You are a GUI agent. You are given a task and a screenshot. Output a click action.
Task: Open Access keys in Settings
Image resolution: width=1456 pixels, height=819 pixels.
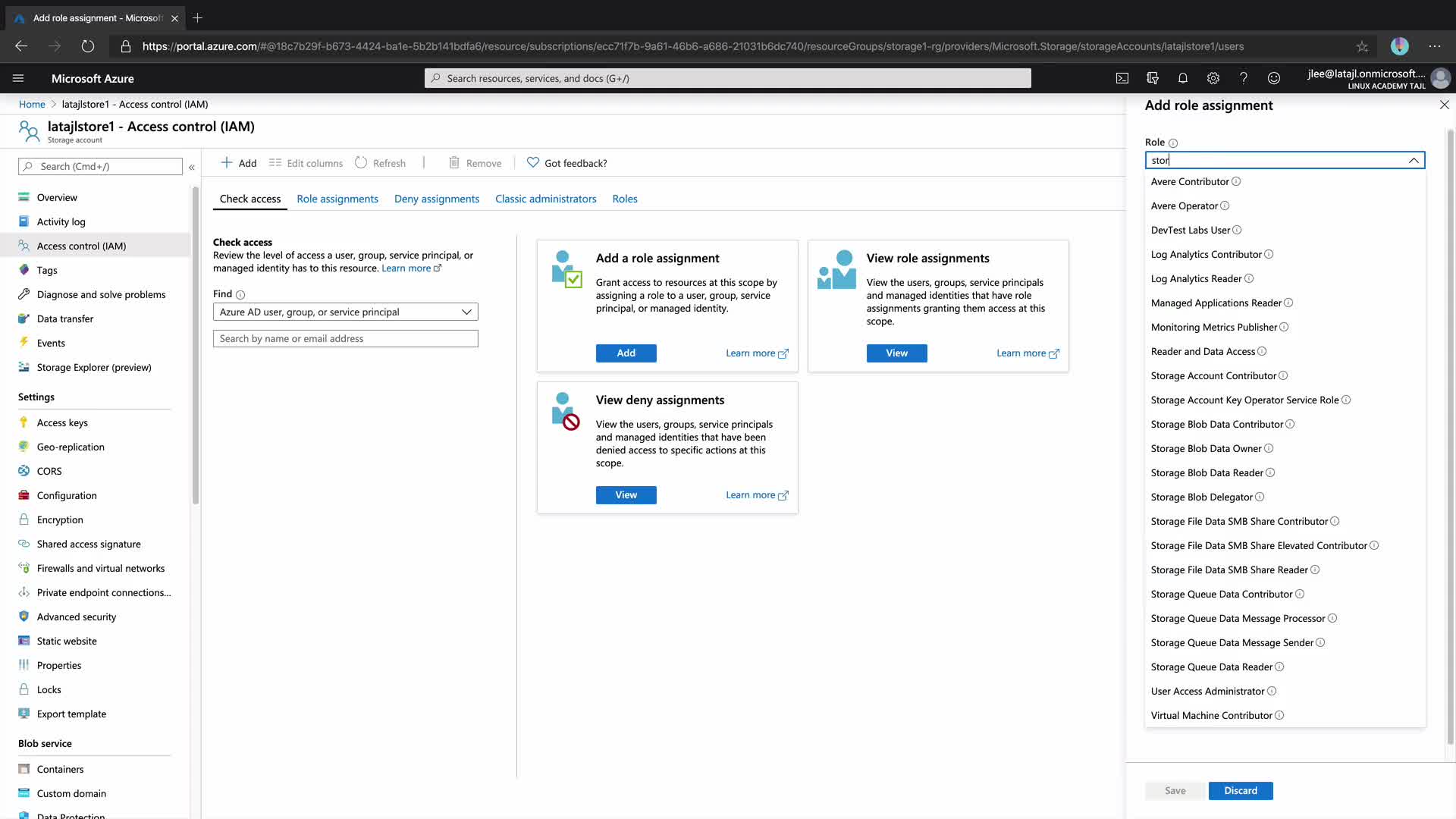pyautogui.click(x=62, y=422)
